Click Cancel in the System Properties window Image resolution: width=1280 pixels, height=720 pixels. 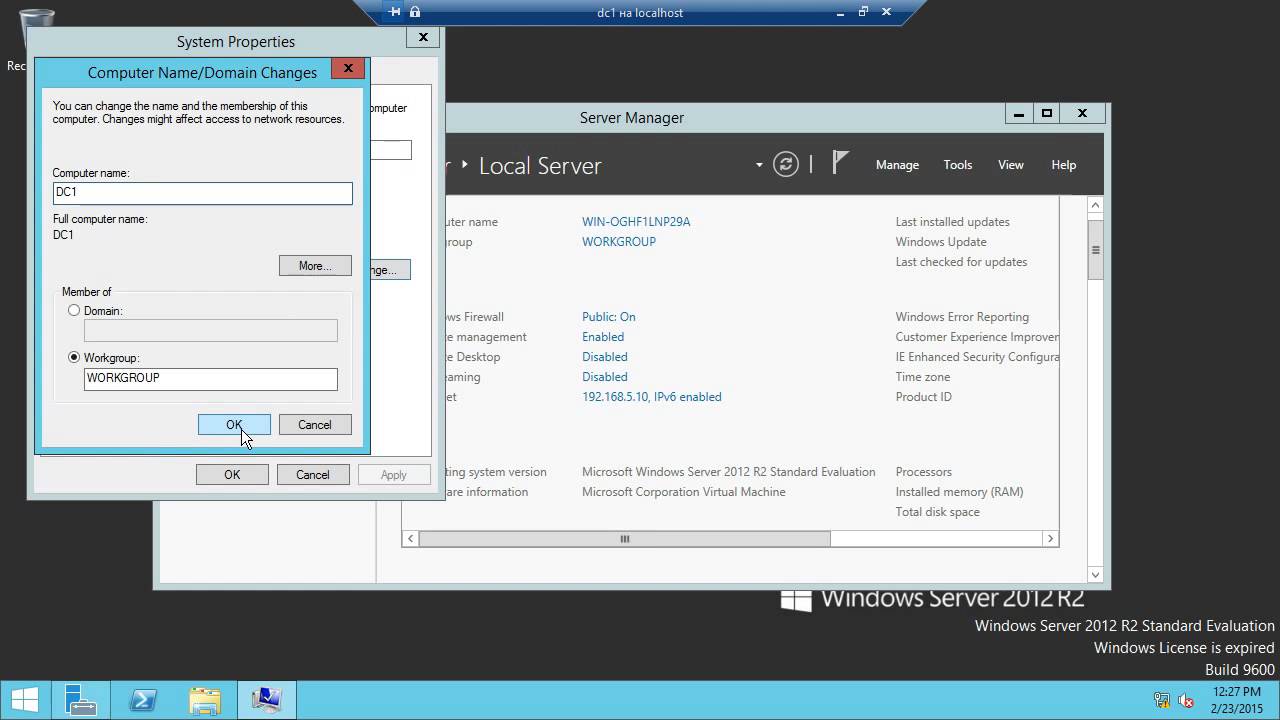pos(313,475)
